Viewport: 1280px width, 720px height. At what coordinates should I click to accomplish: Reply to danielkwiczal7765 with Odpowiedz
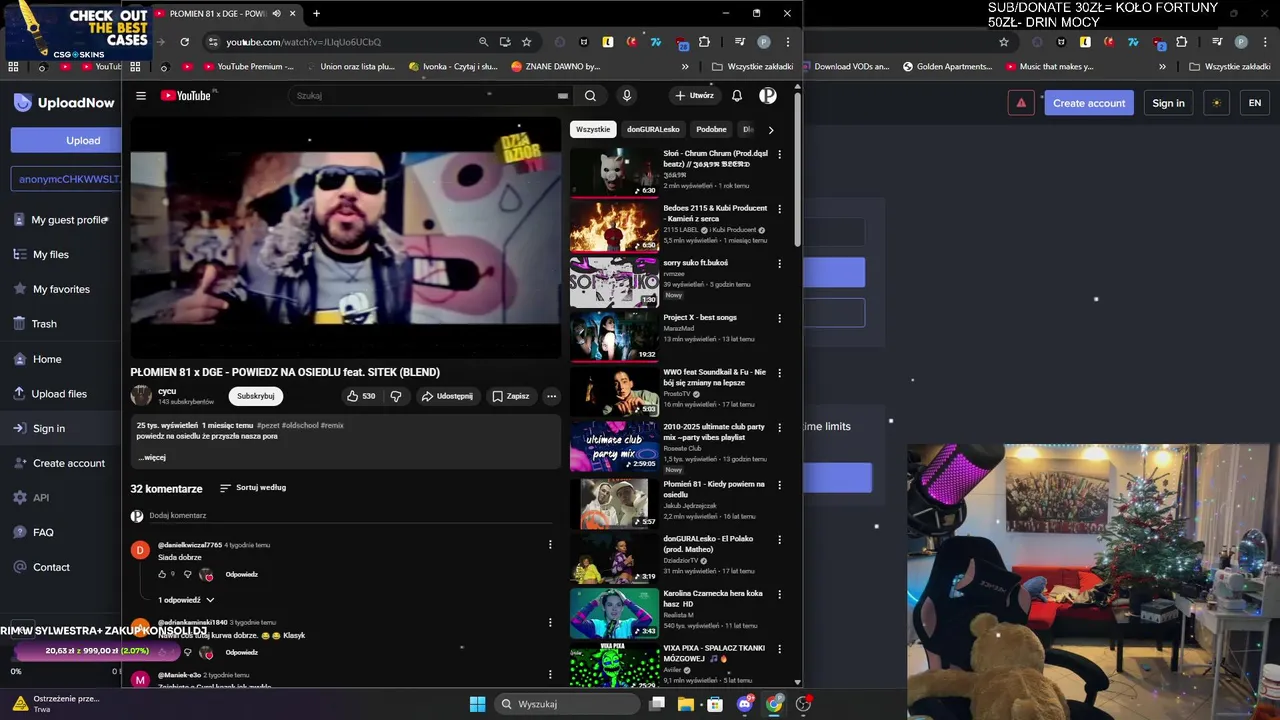pyautogui.click(x=242, y=575)
